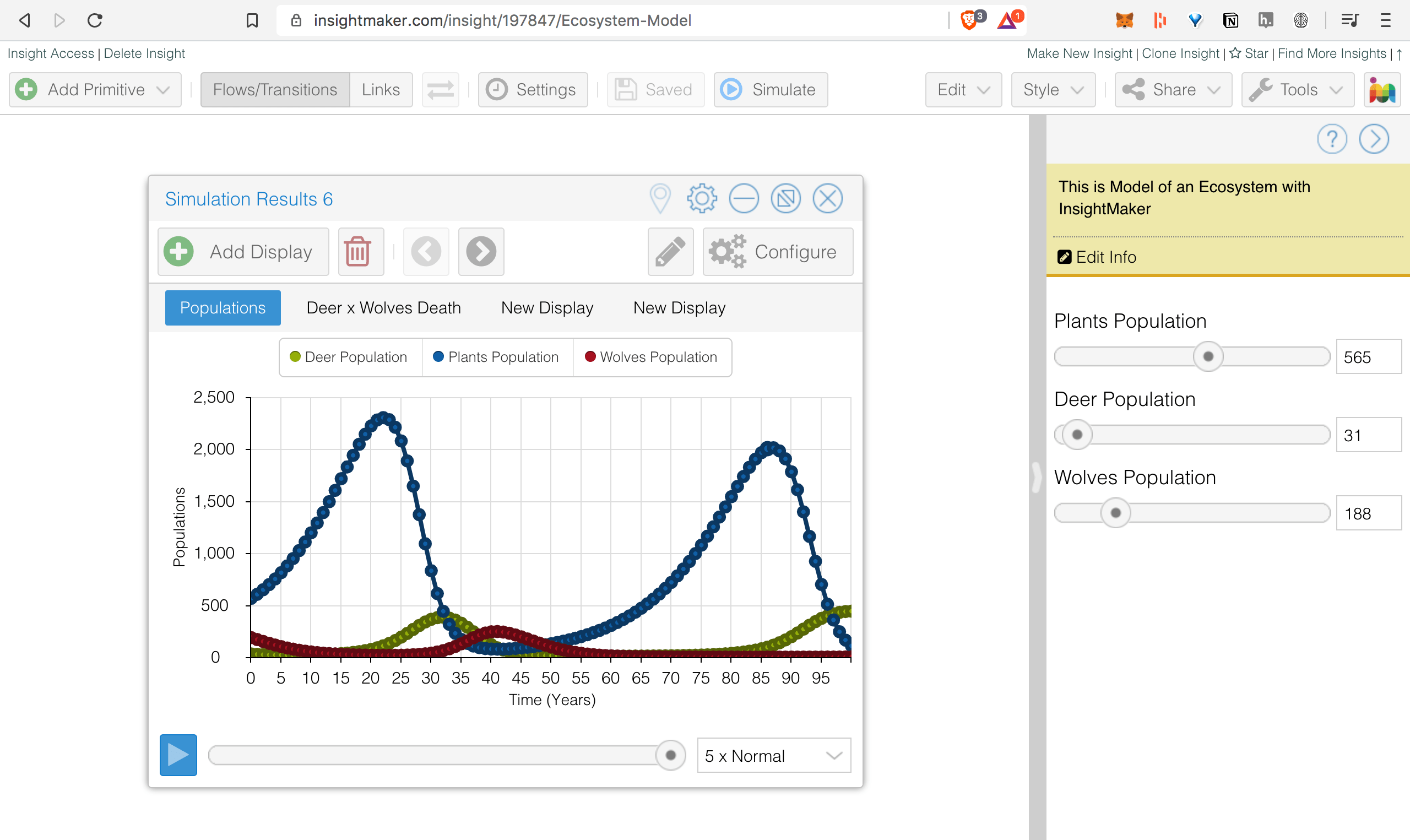Select the Links toggle button

coord(380,90)
